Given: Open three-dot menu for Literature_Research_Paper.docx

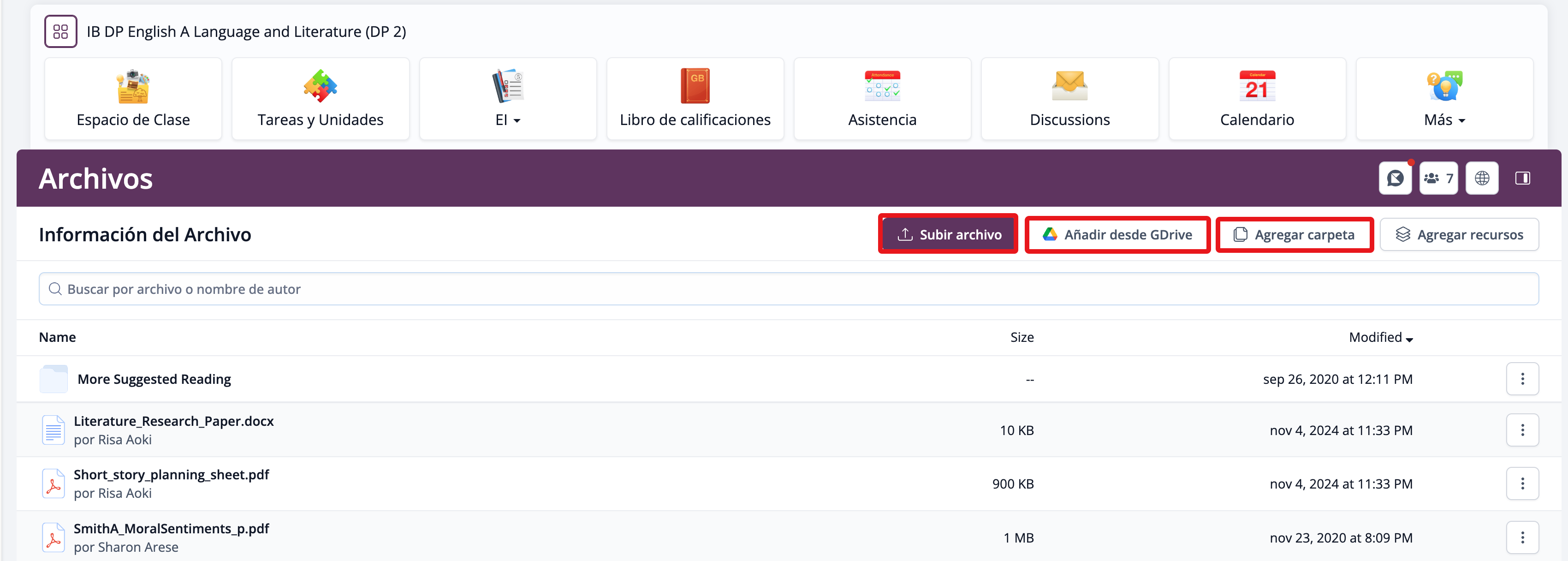Looking at the screenshot, I should coord(1522,430).
